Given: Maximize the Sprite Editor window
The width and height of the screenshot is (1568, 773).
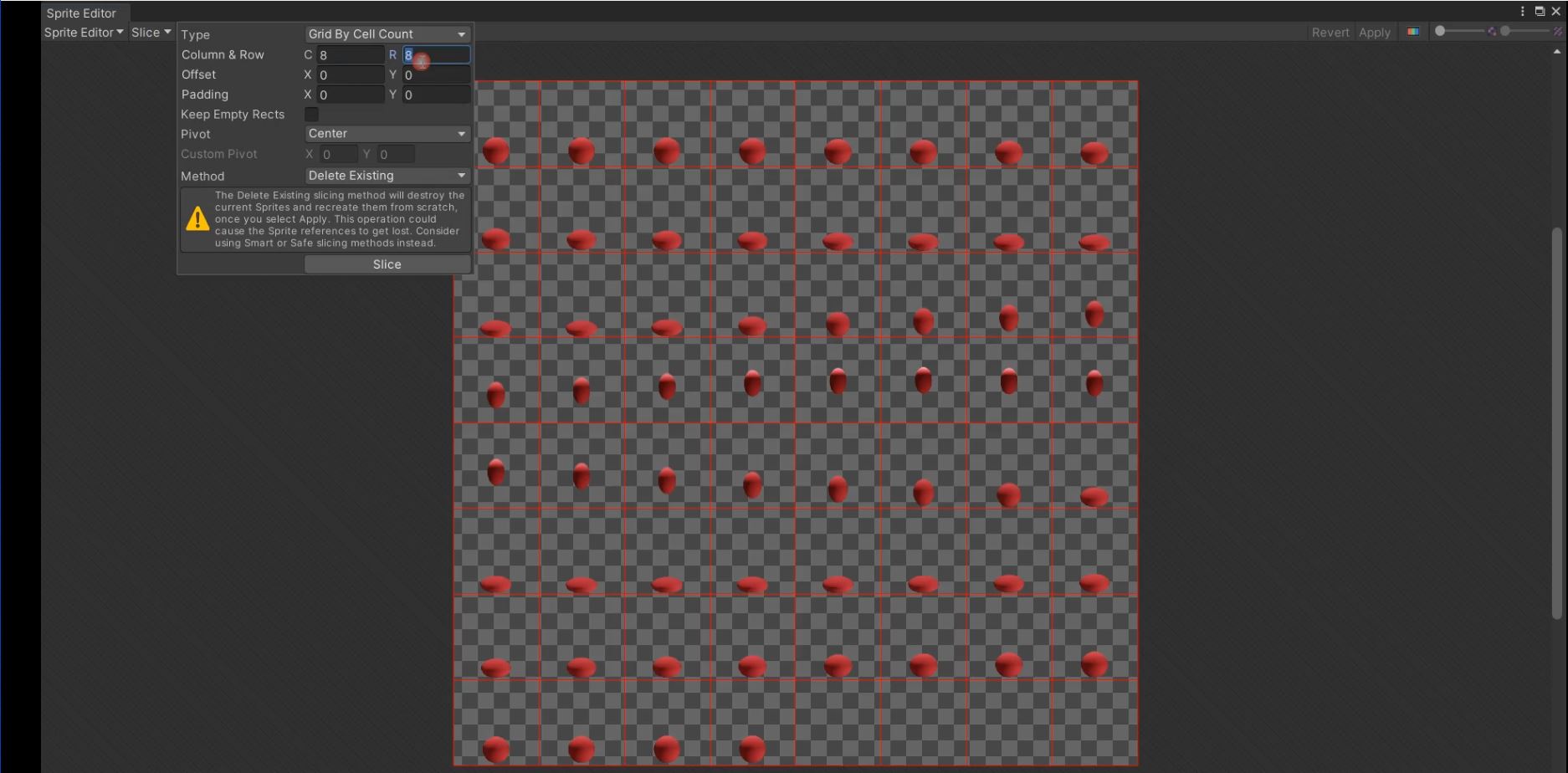Looking at the screenshot, I should coord(1540,12).
